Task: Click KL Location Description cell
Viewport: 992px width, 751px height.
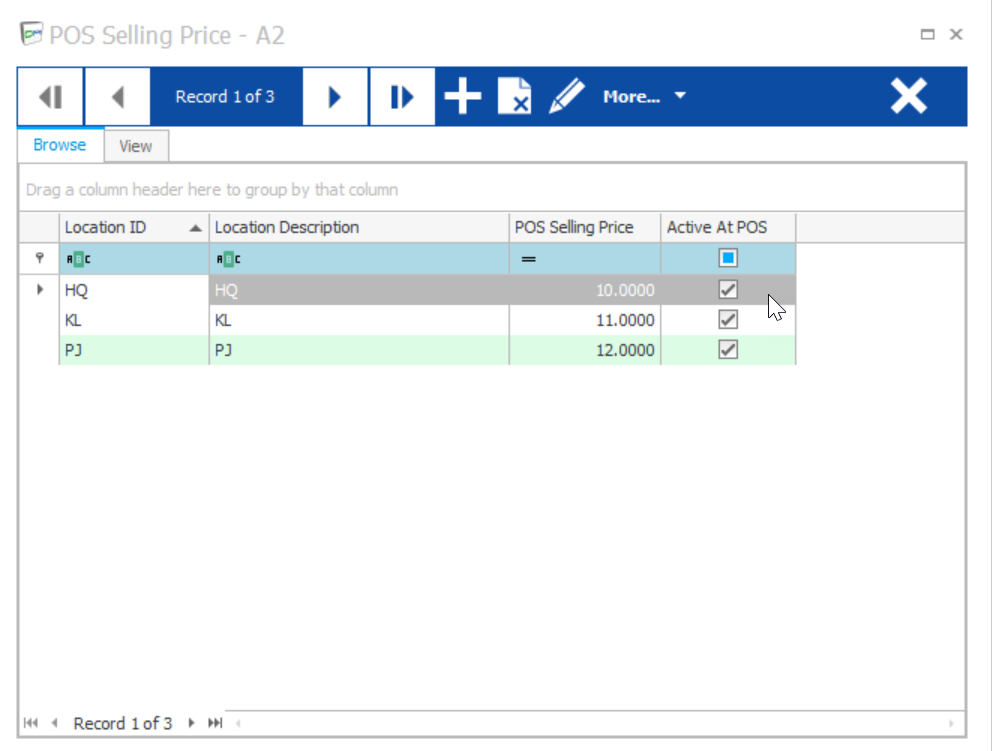Action: [359, 320]
